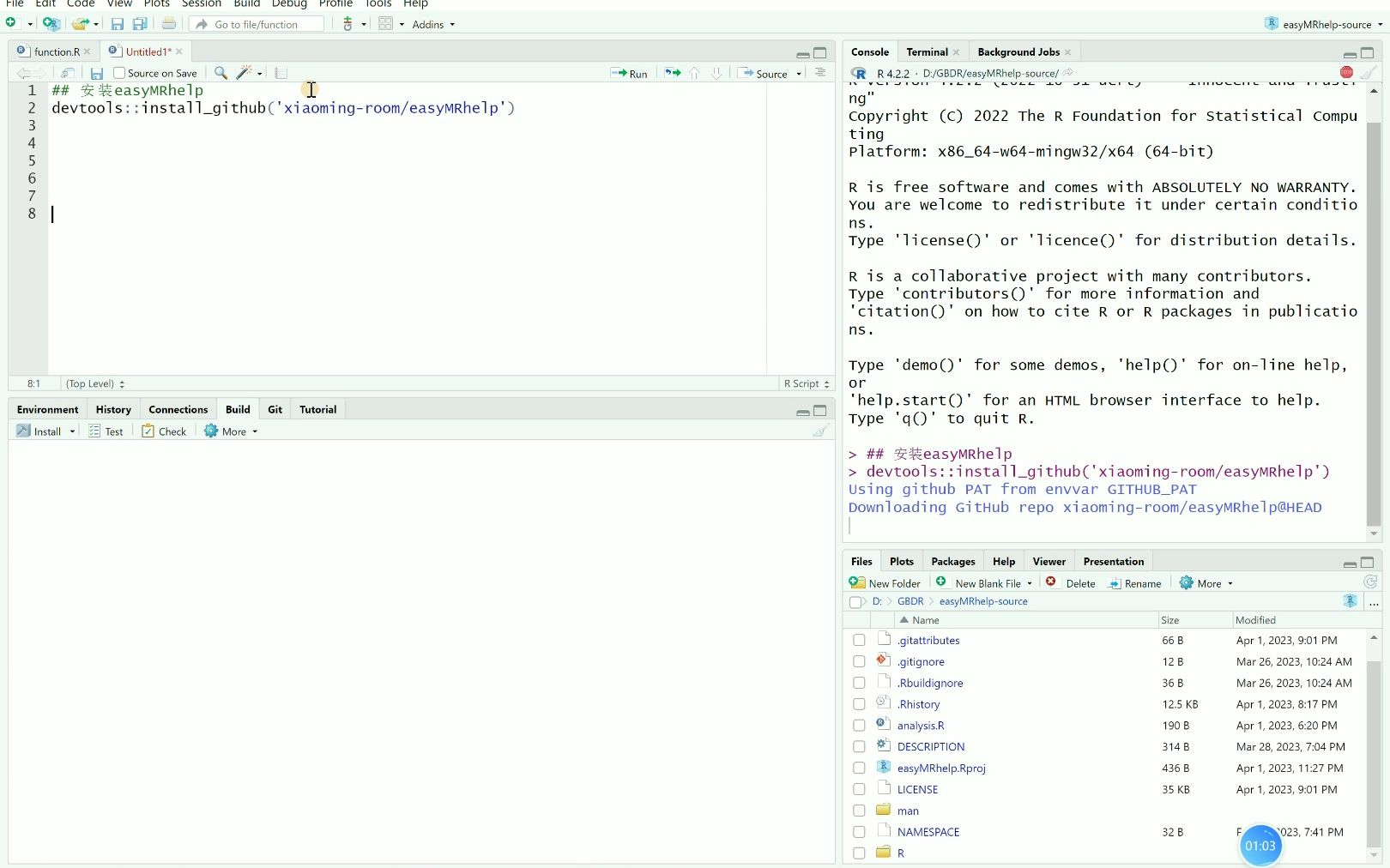Refresh the Files pane listing
The height and width of the screenshot is (868, 1390).
[1370, 582]
